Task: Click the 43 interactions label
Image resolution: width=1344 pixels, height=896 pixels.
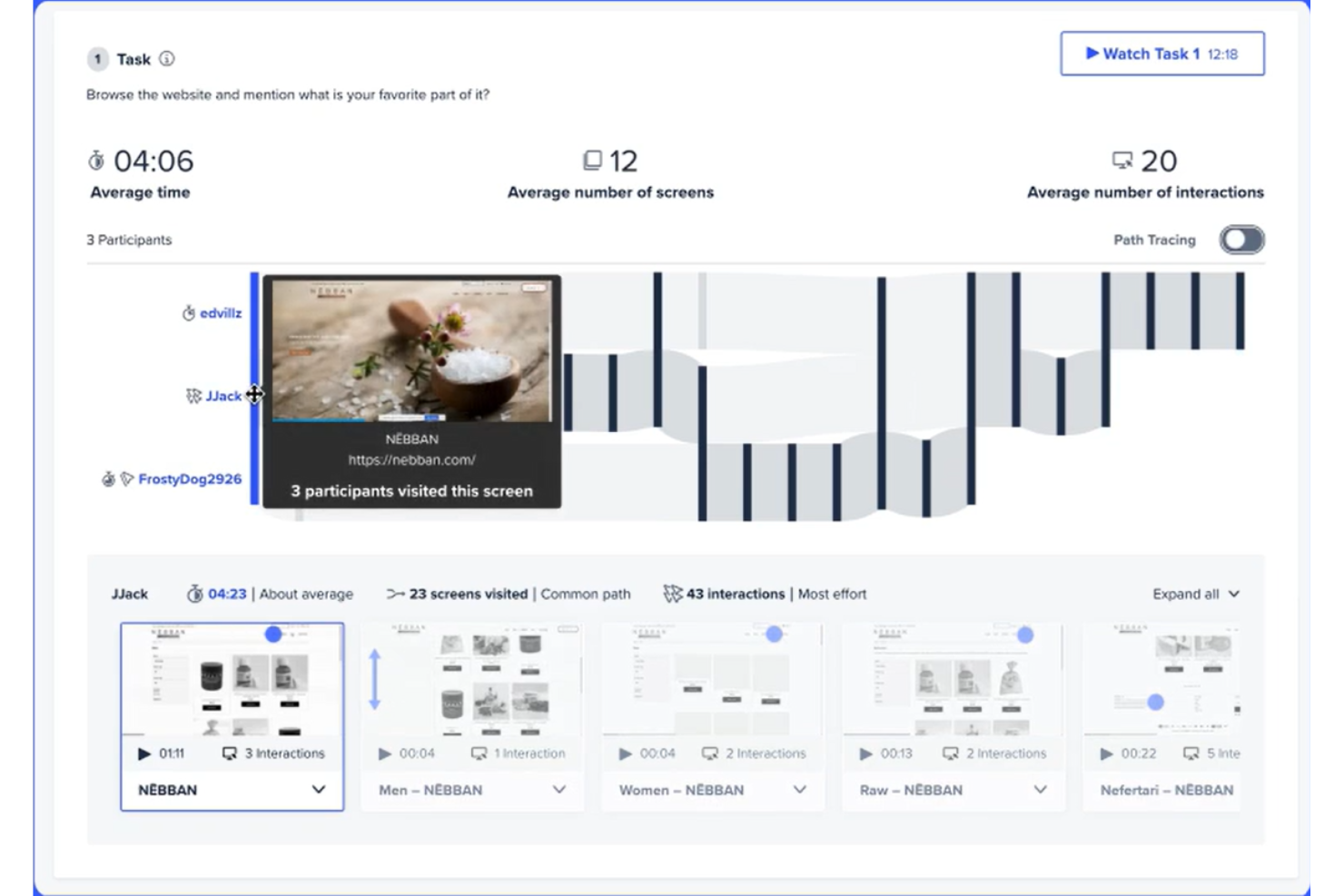Action: [736, 594]
